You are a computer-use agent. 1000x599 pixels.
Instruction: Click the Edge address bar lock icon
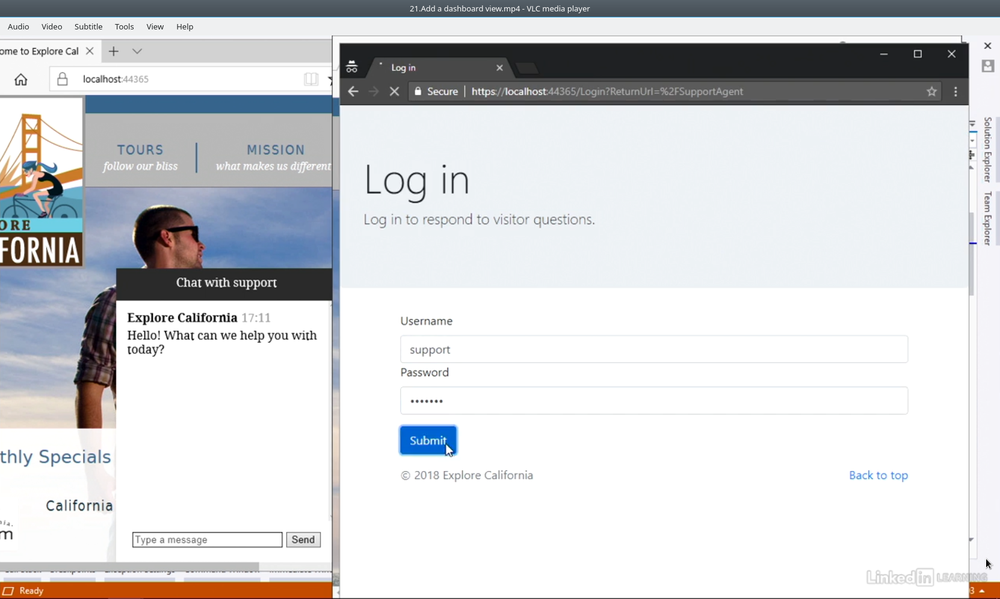click(x=62, y=79)
